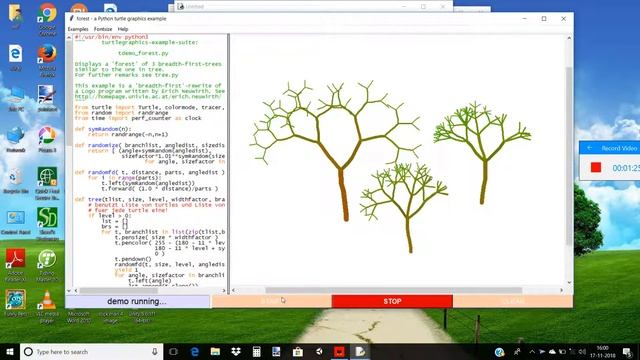Open Edge from the taskbar
This screenshot has width=640, height=360.
(195, 351)
